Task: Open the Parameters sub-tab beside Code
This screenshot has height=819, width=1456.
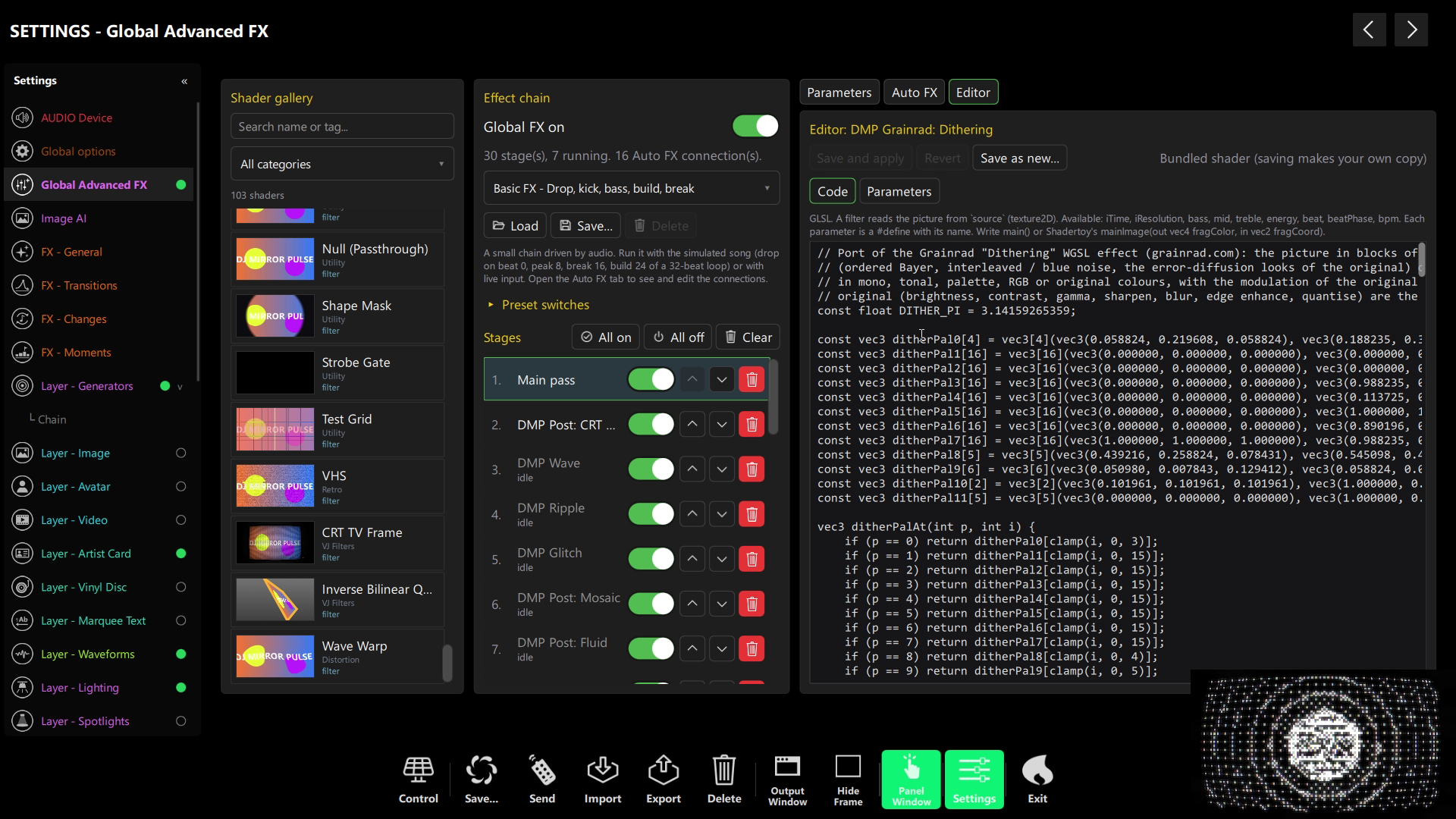Action: [899, 192]
